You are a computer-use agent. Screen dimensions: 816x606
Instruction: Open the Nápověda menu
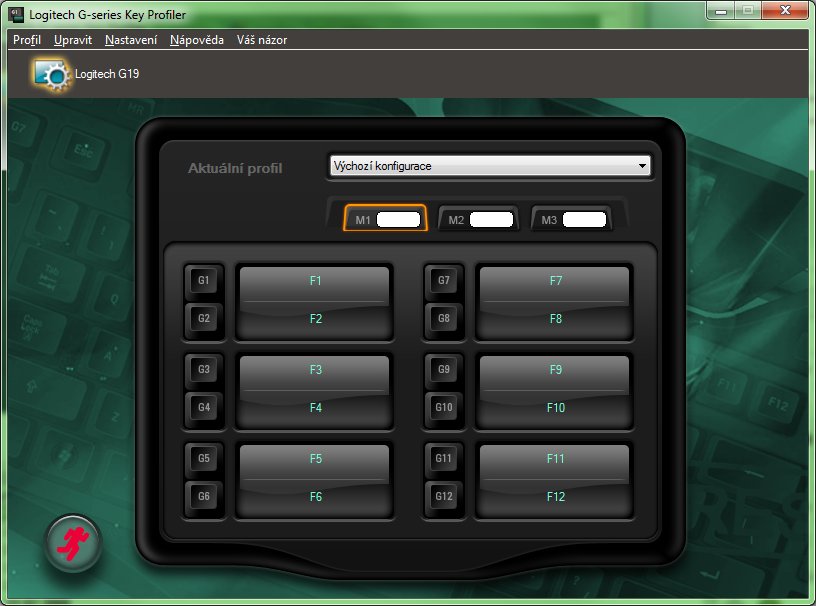point(197,40)
